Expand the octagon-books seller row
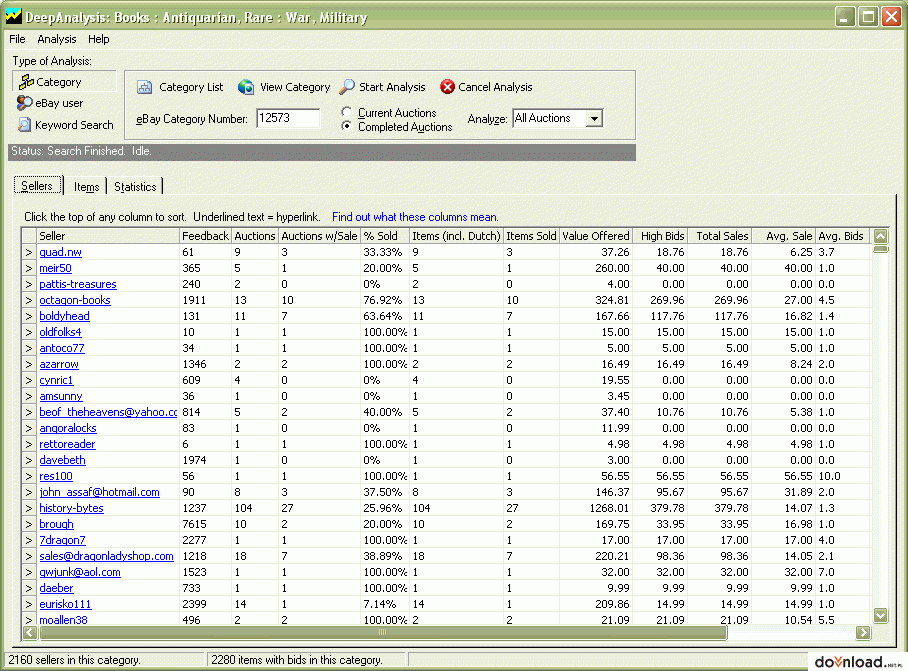 pos(29,300)
